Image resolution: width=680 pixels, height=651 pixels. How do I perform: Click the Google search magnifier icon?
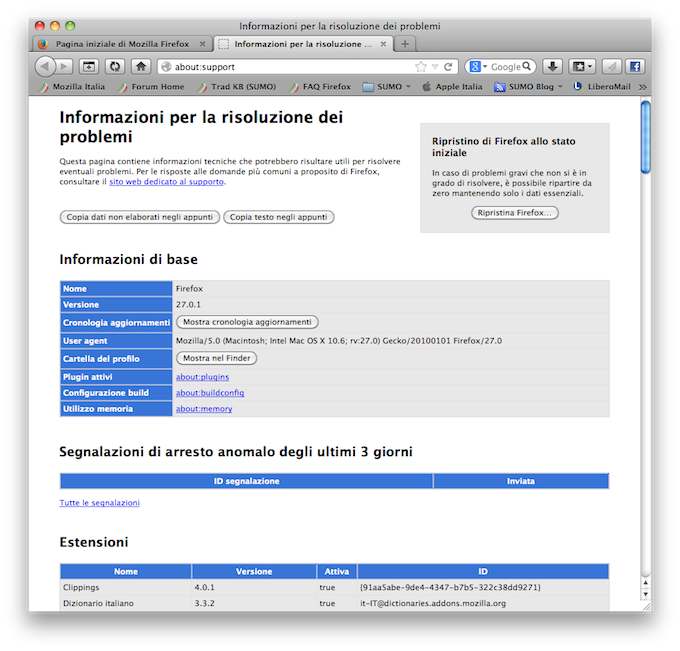[x=527, y=66]
